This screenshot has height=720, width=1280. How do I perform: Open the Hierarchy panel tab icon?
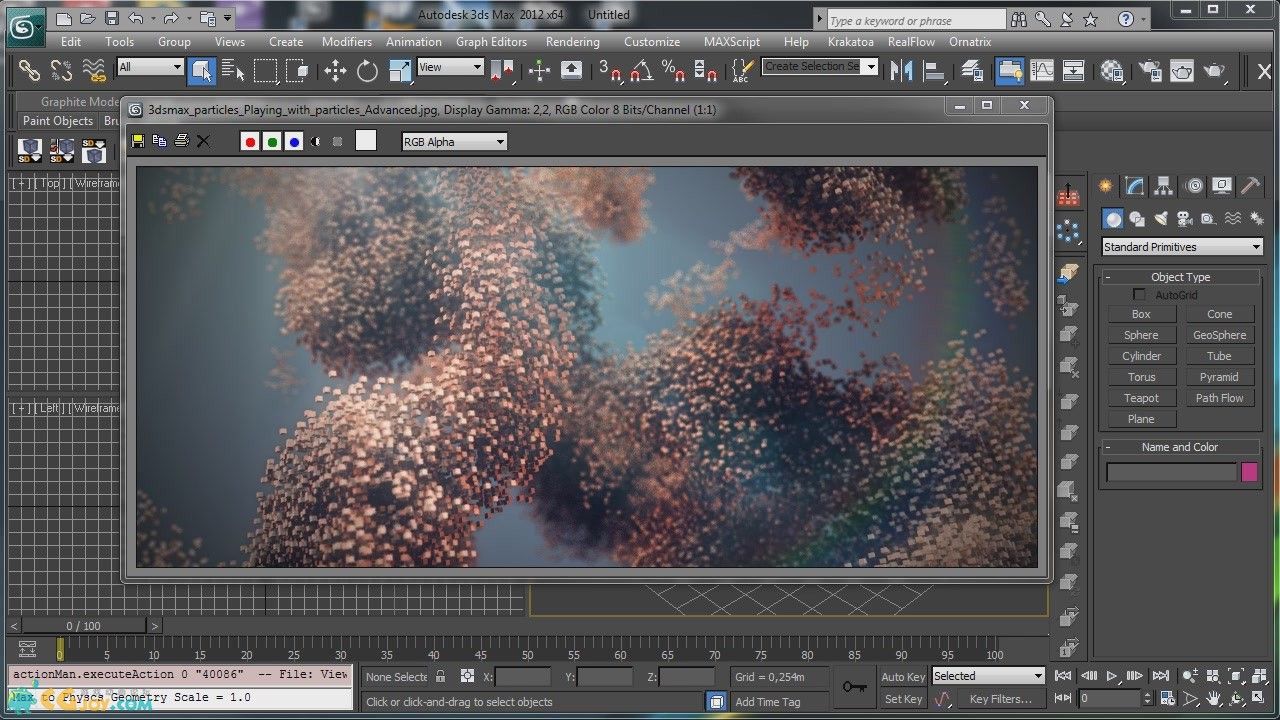(x=1163, y=186)
